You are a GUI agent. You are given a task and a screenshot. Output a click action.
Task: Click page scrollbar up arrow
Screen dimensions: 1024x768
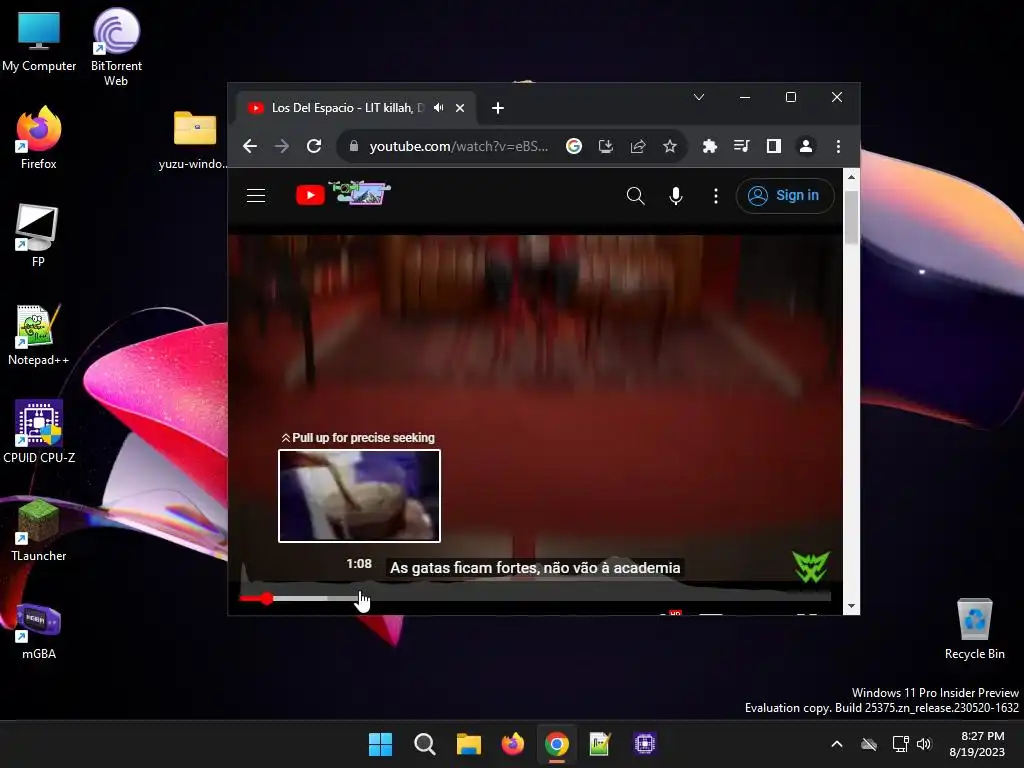[851, 176]
